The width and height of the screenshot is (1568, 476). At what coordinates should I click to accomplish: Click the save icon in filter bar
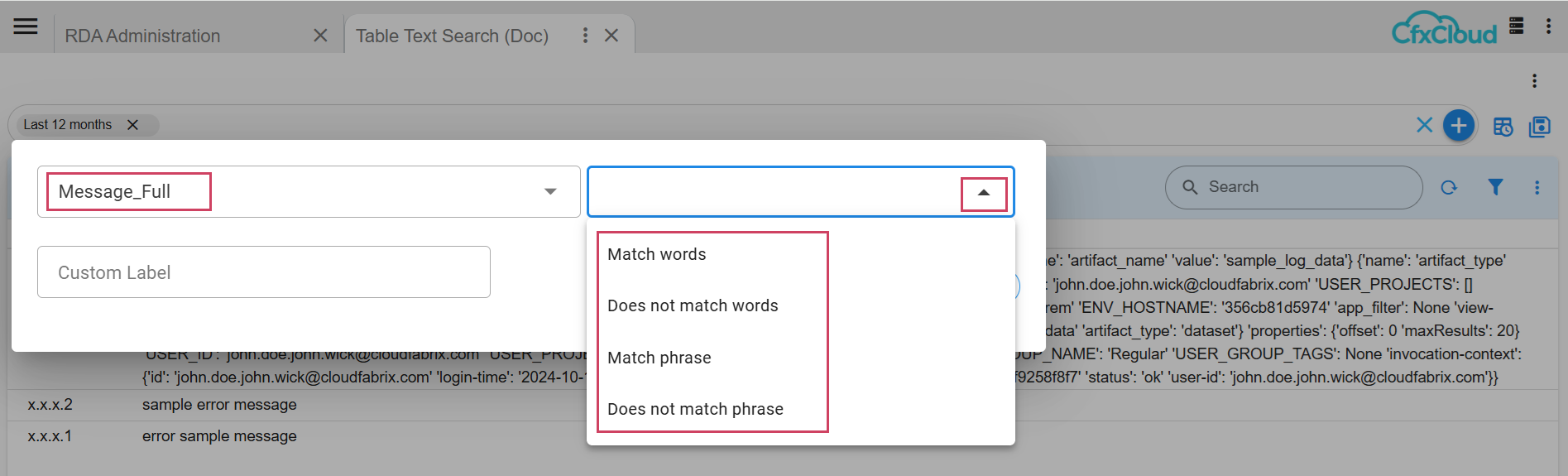pos(1539,127)
